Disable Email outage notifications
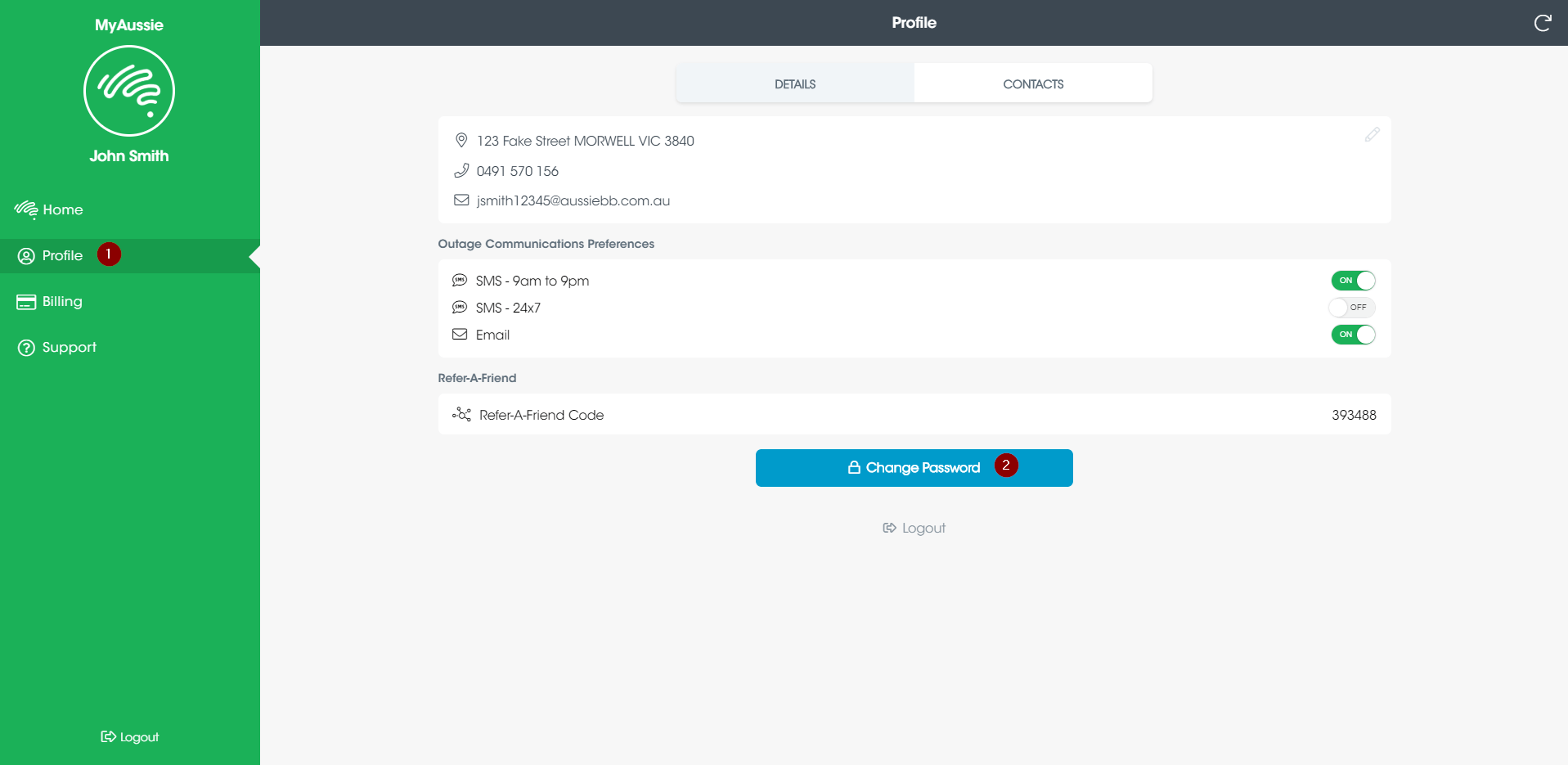 [1352, 335]
